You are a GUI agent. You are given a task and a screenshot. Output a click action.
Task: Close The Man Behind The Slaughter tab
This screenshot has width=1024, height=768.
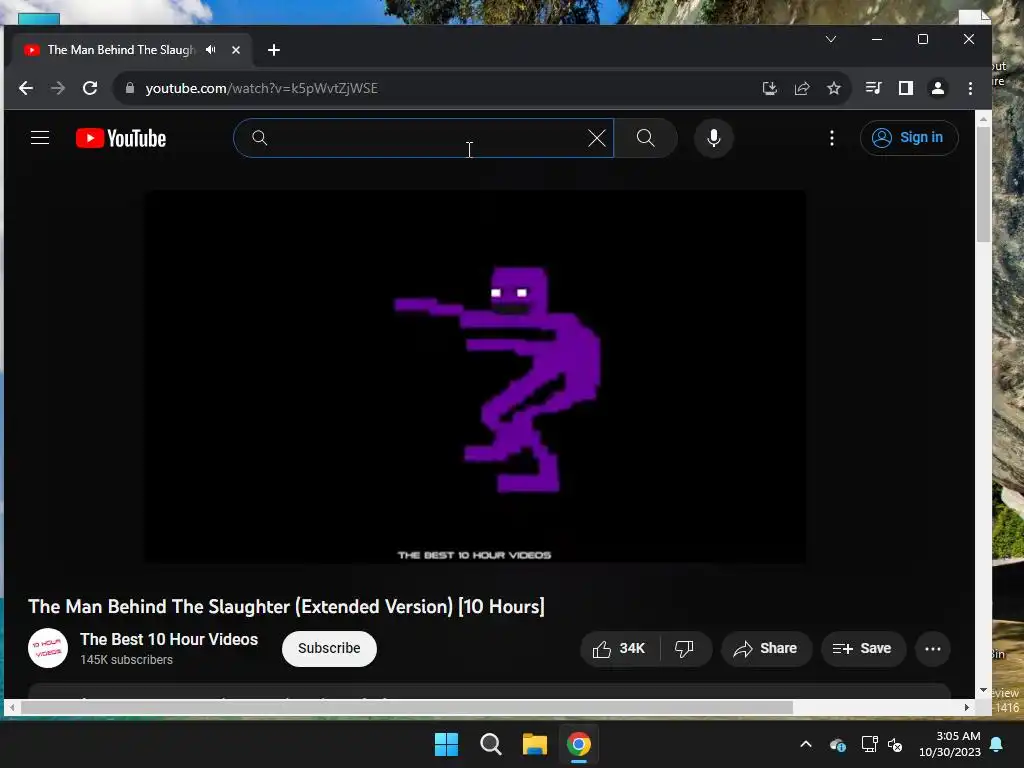pos(236,50)
